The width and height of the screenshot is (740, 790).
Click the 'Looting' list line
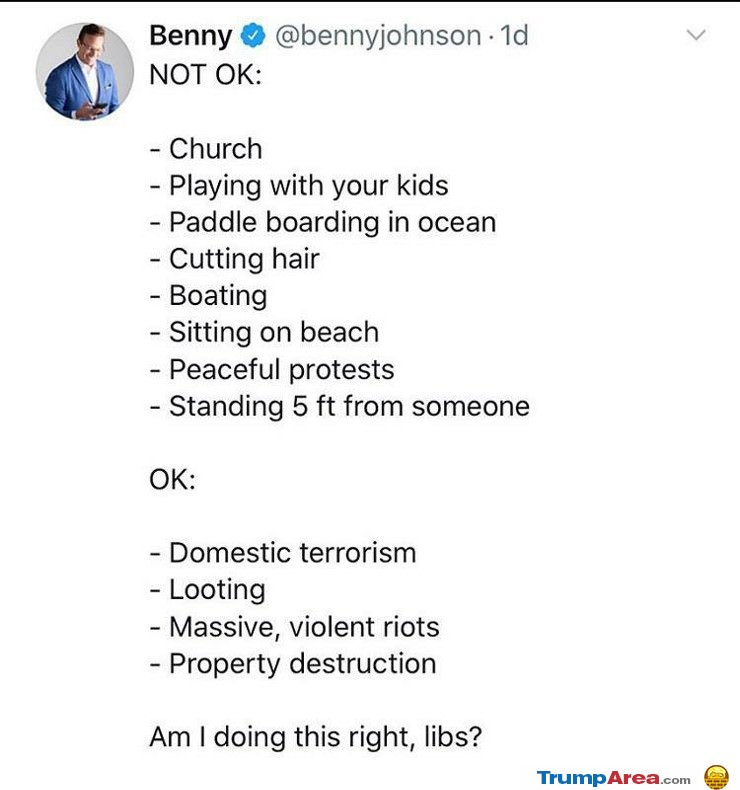[x=208, y=590]
